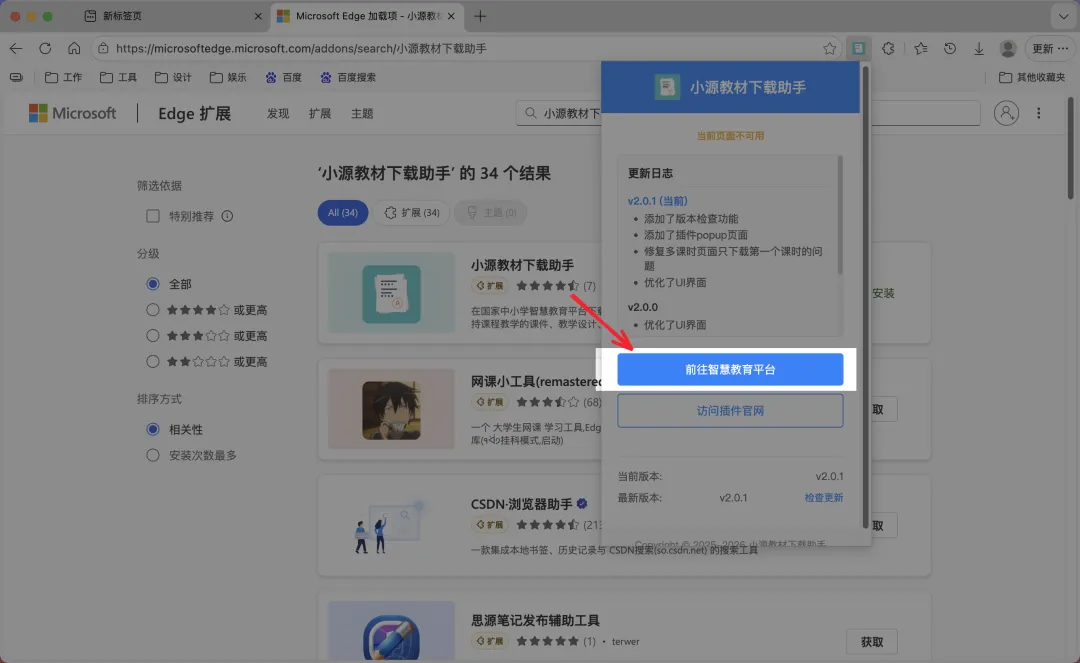Switch to the 新标签页 tab
Image resolution: width=1080 pixels, height=663 pixels.
click(x=172, y=16)
